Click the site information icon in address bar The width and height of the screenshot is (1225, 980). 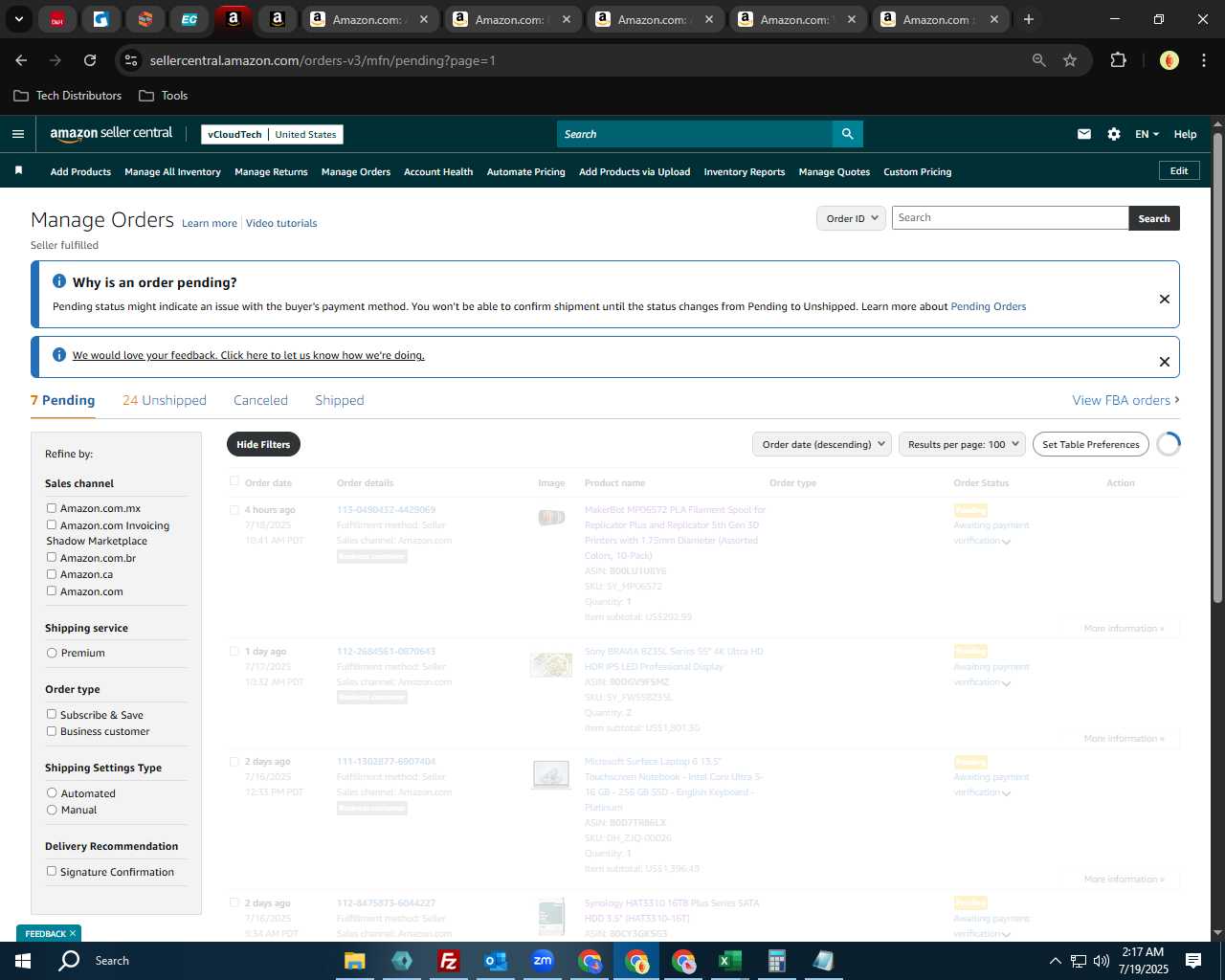tap(131, 60)
